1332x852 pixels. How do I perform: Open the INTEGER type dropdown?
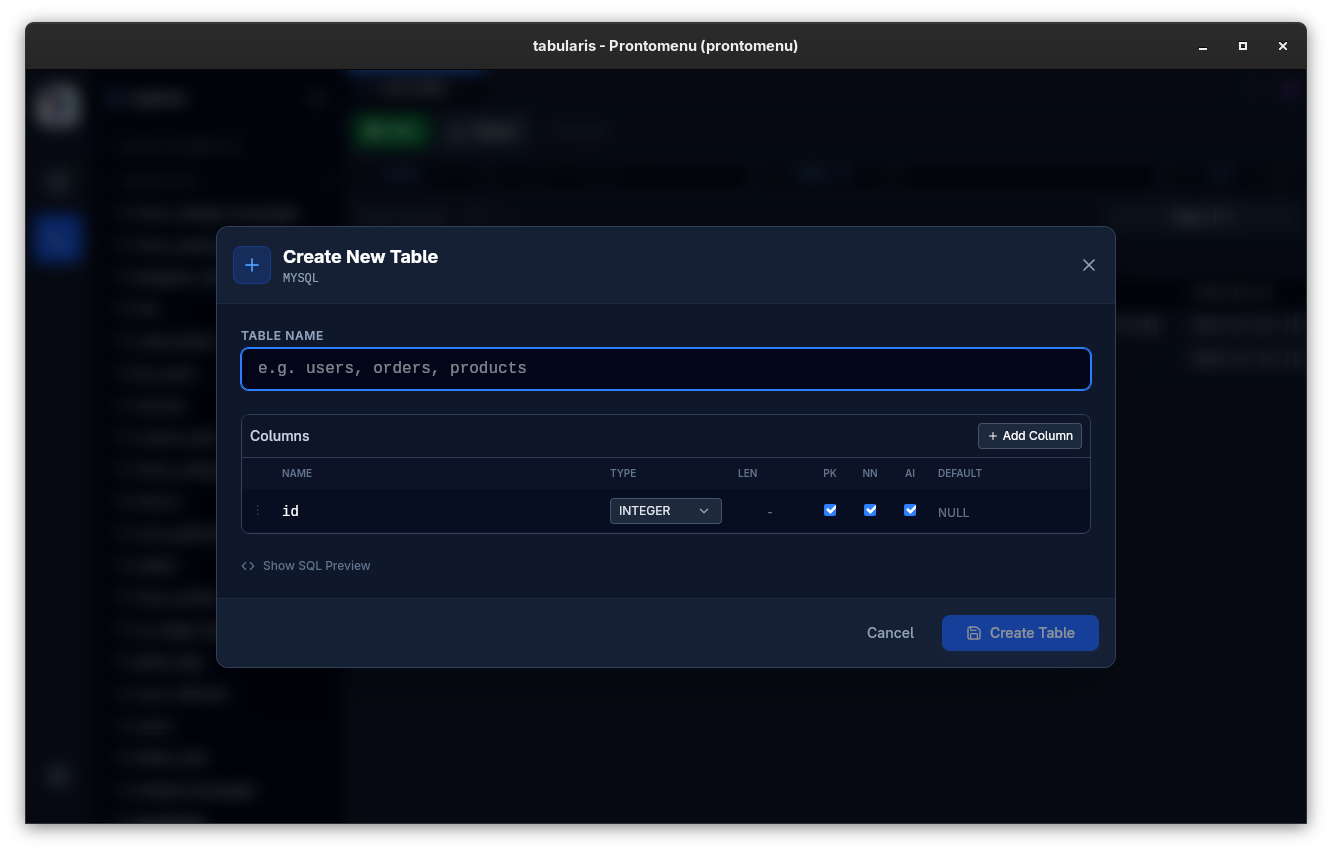tap(665, 510)
